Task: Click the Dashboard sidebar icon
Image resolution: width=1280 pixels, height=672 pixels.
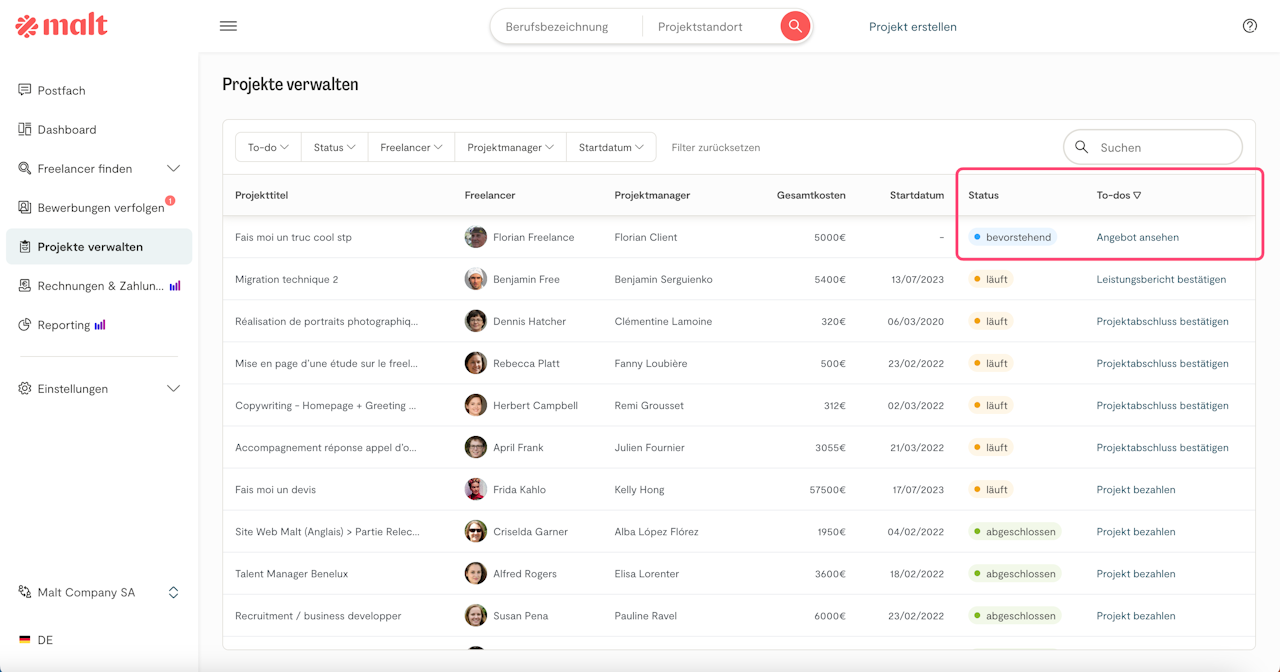Action: coord(25,129)
